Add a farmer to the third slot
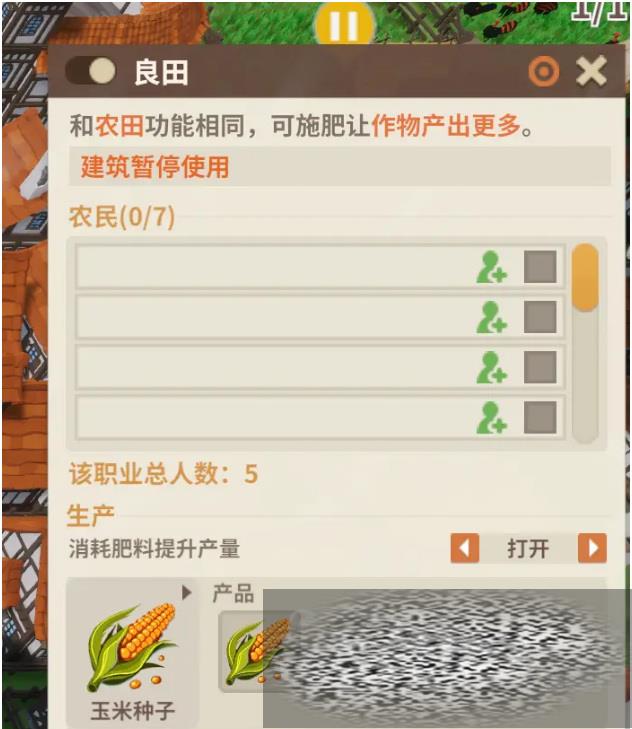 [491, 368]
